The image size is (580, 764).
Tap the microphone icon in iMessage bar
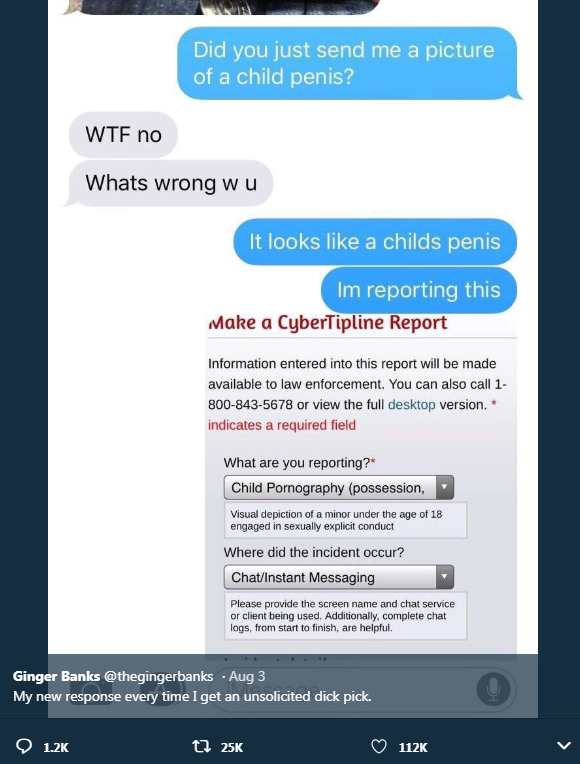[x=493, y=689]
